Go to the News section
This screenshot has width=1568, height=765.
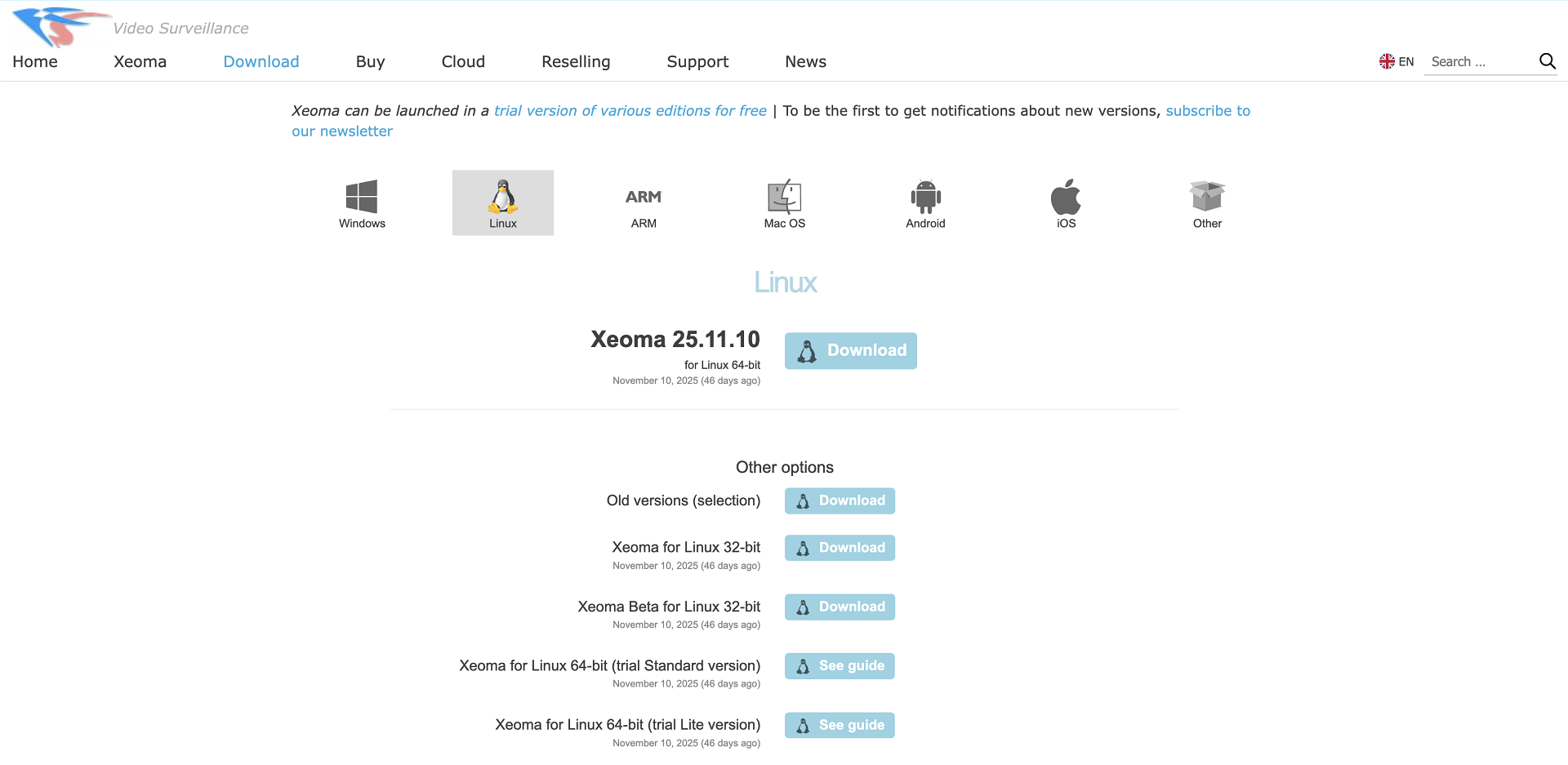pos(805,61)
